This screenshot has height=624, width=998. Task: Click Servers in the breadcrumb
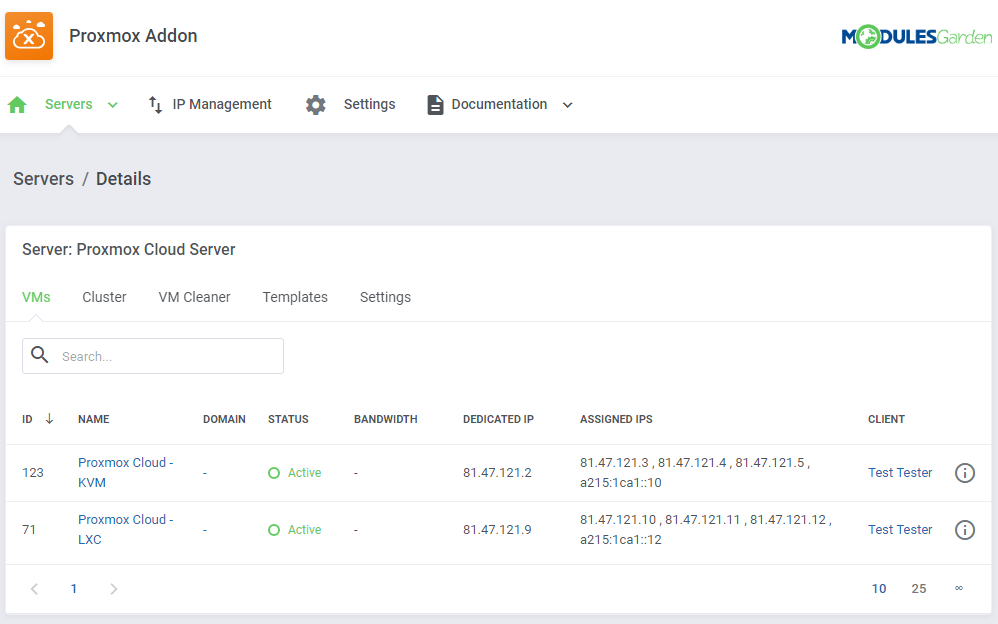(43, 179)
